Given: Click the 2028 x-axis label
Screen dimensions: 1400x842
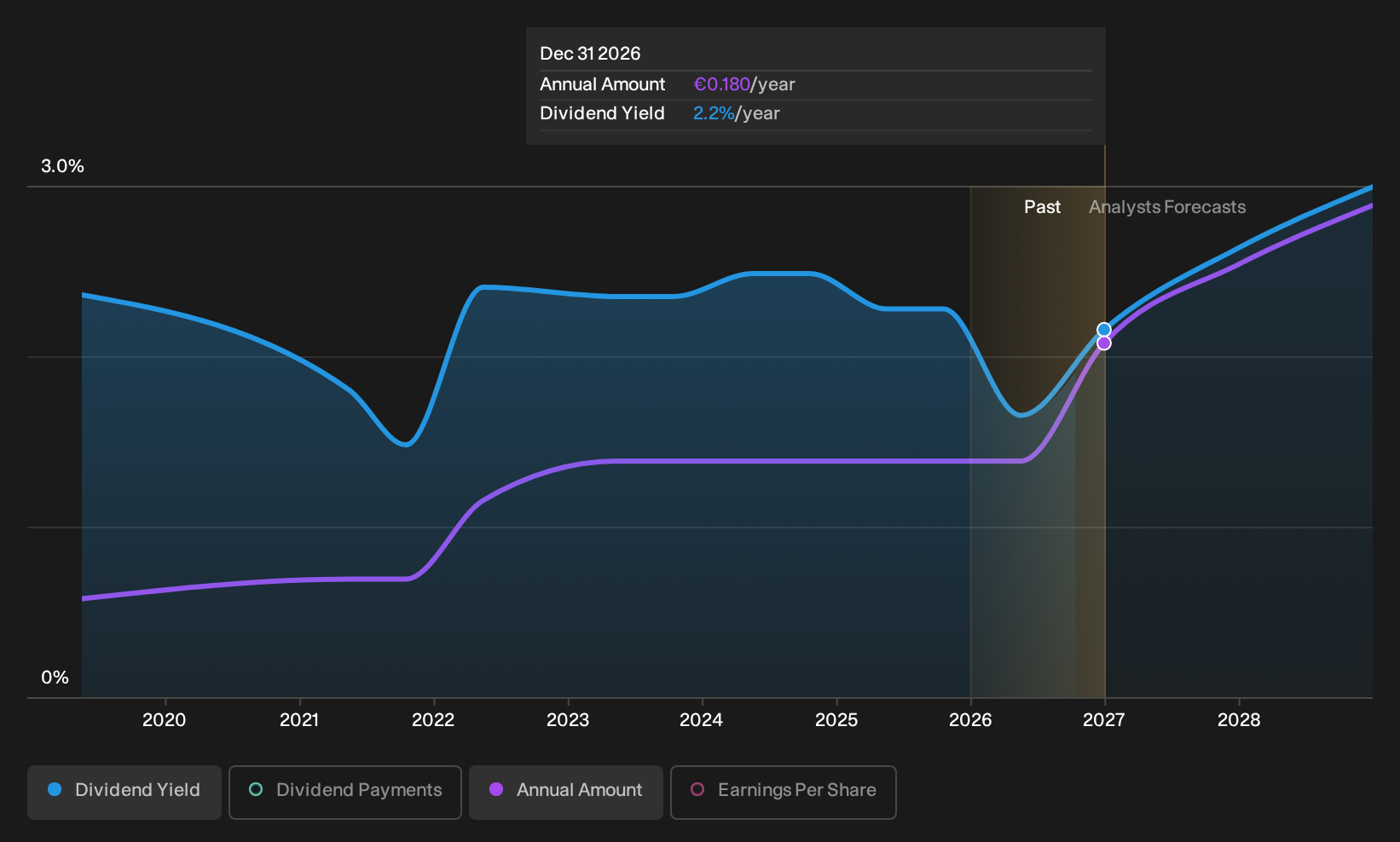Looking at the screenshot, I should (x=1239, y=720).
